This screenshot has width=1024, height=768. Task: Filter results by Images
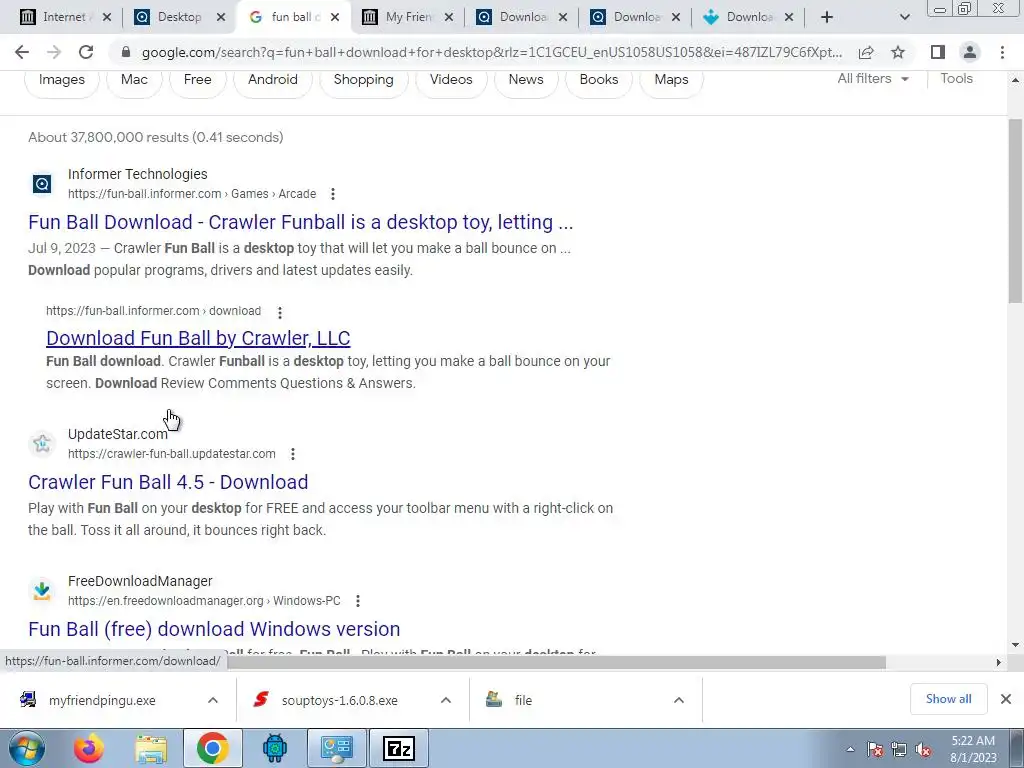pyautogui.click(x=62, y=80)
